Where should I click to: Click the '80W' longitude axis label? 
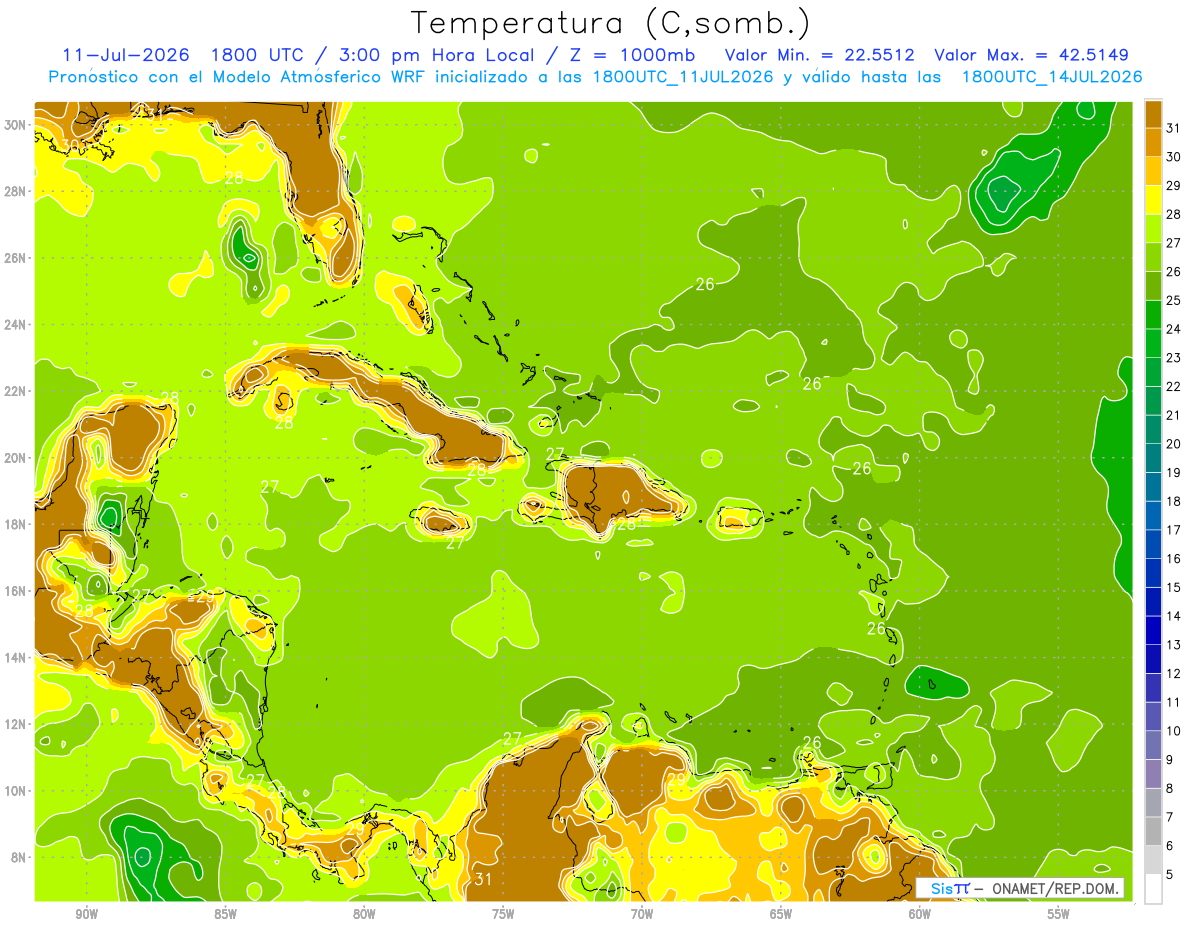[364, 914]
